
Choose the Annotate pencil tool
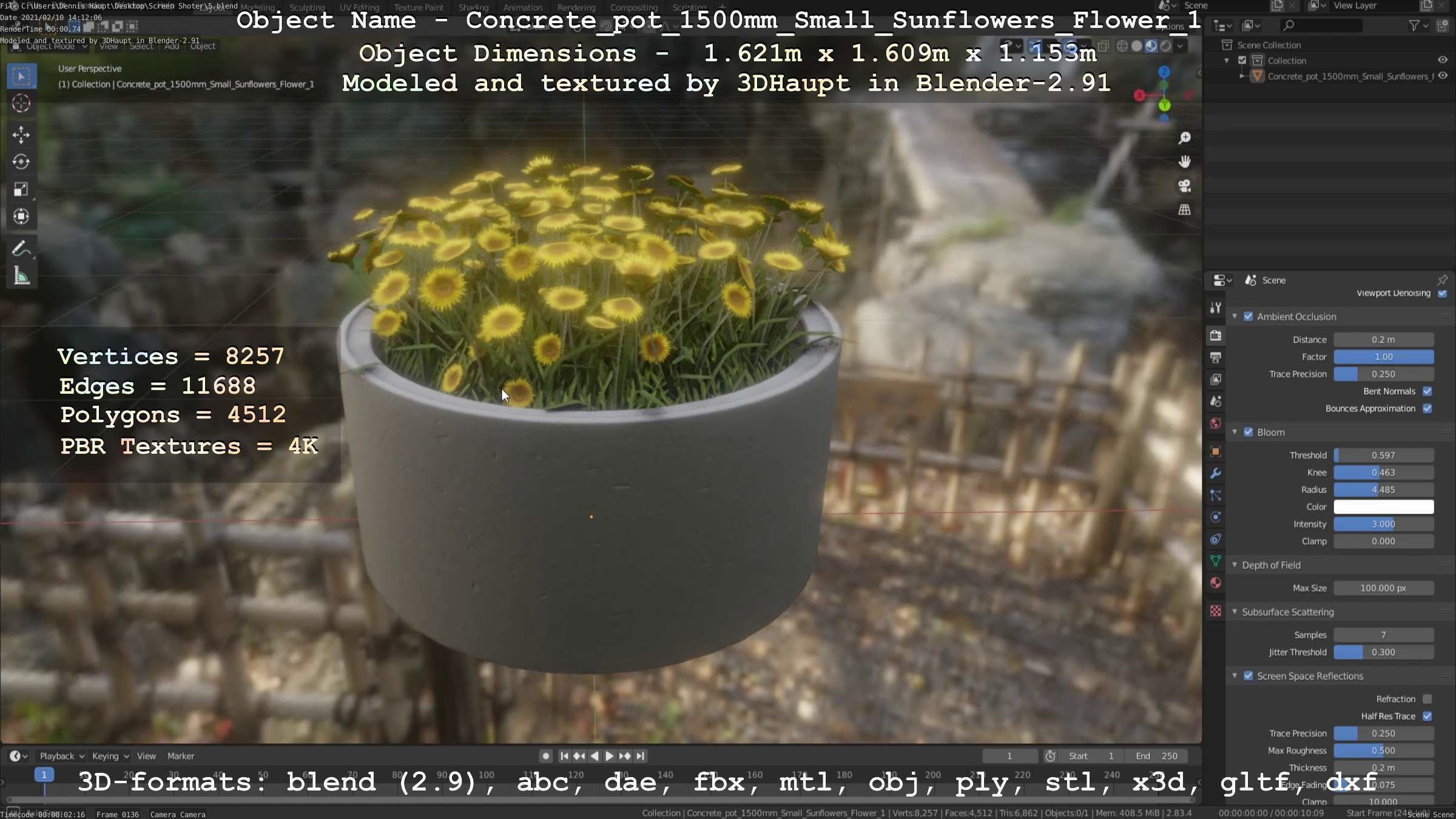click(21, 249)
